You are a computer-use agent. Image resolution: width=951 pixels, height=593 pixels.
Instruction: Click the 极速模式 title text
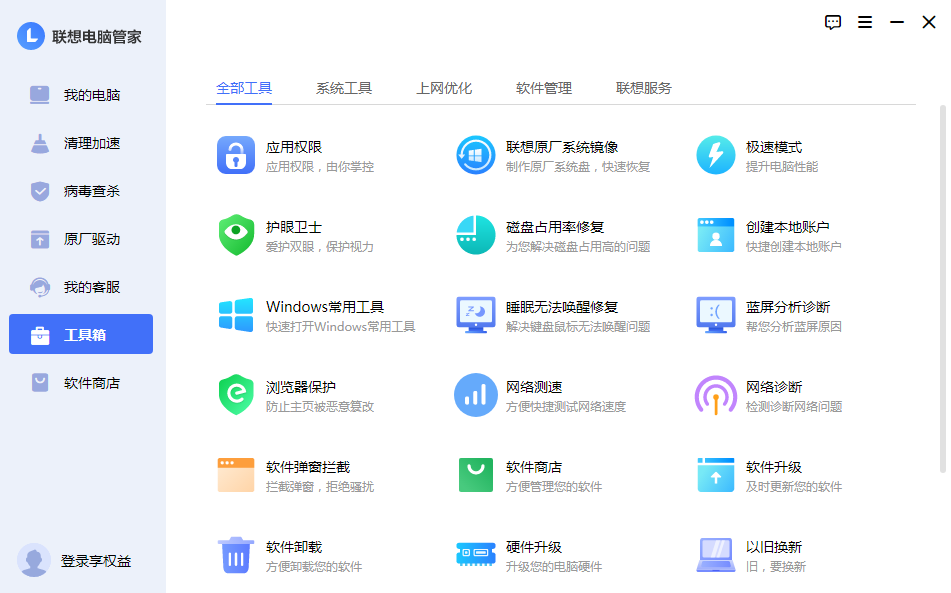pos(774,147)
